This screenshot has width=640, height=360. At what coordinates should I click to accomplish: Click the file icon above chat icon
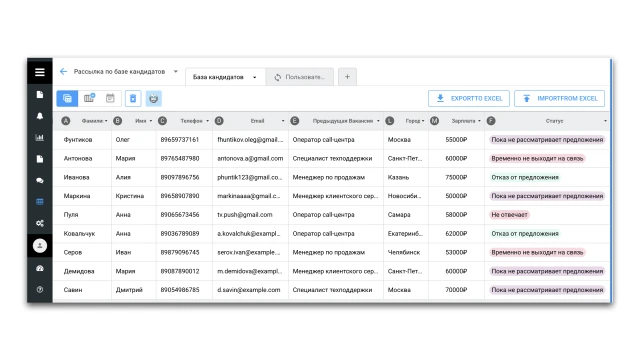click(40, 159)
